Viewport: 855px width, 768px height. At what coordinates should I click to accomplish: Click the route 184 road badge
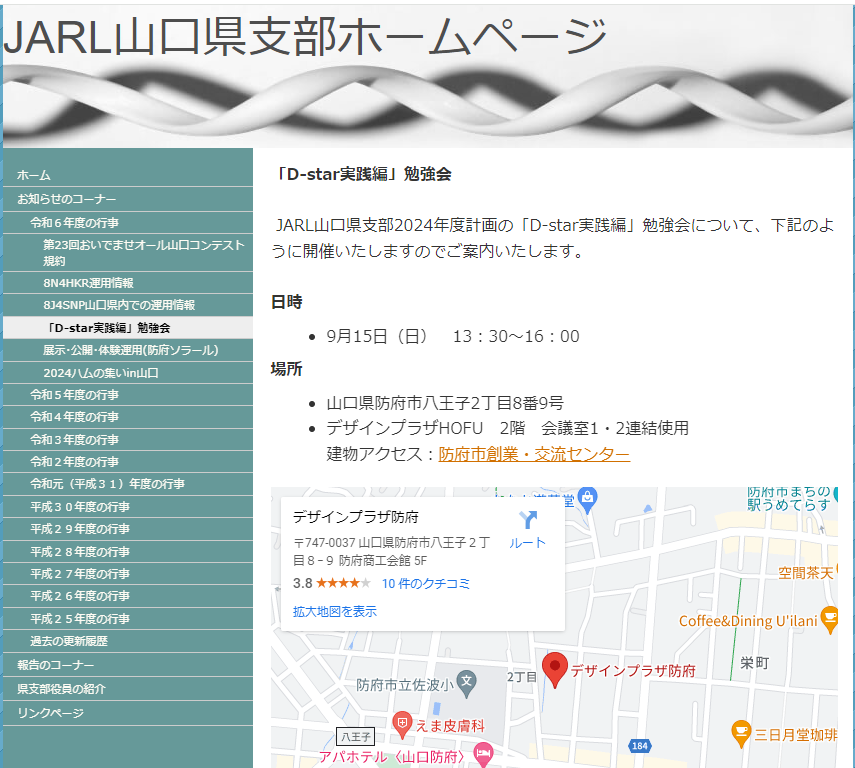point(640,746)
